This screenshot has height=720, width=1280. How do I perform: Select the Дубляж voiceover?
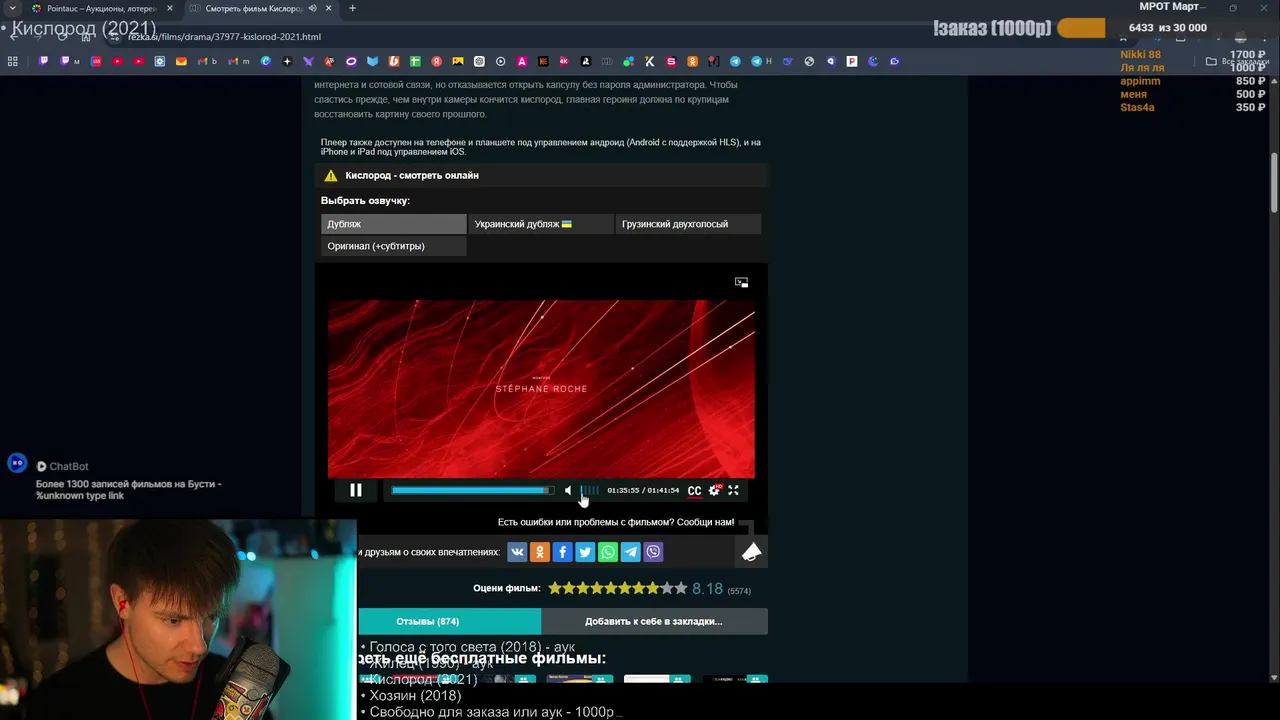coord(394,224)
